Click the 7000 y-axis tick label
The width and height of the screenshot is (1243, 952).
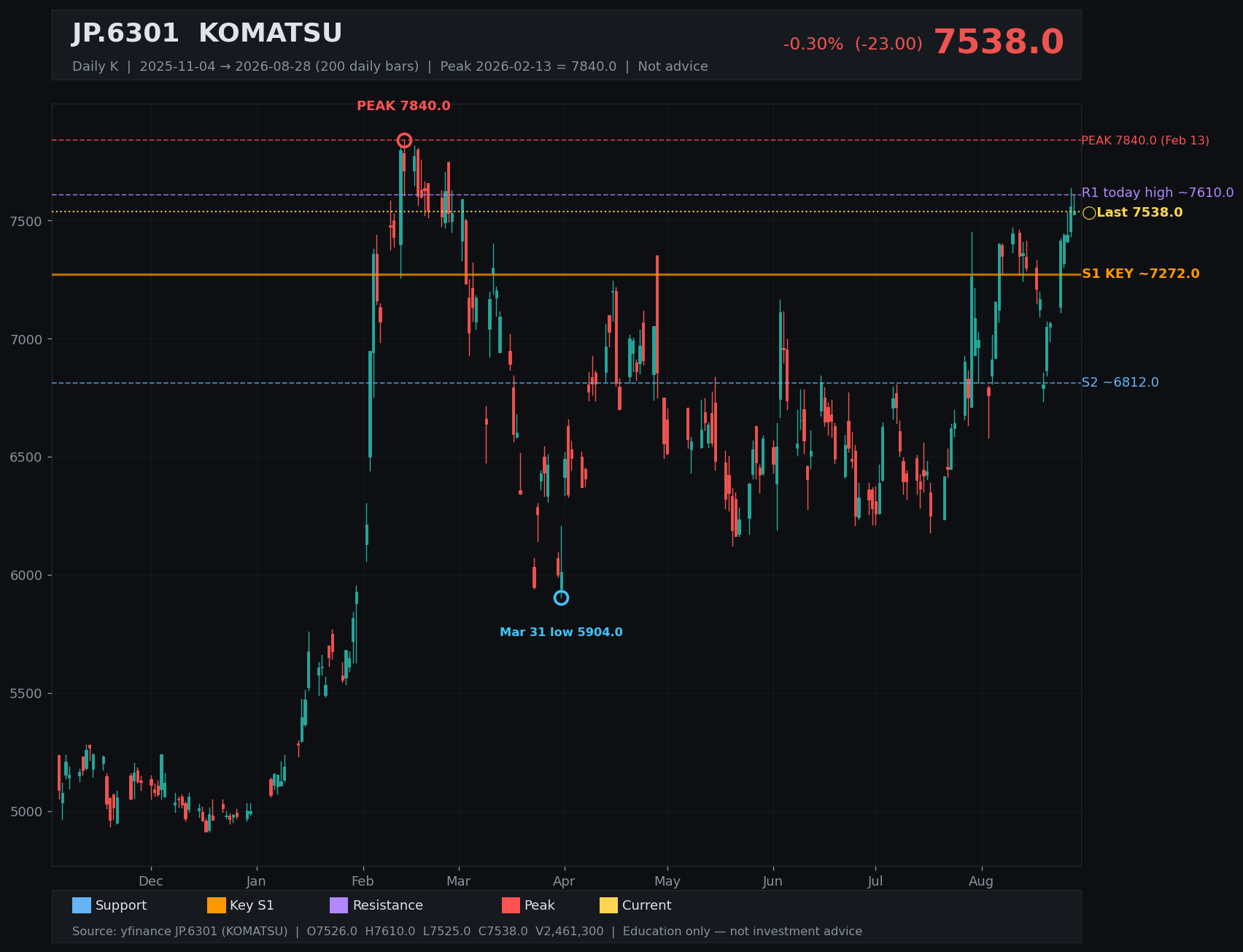(x=26, y=339)
